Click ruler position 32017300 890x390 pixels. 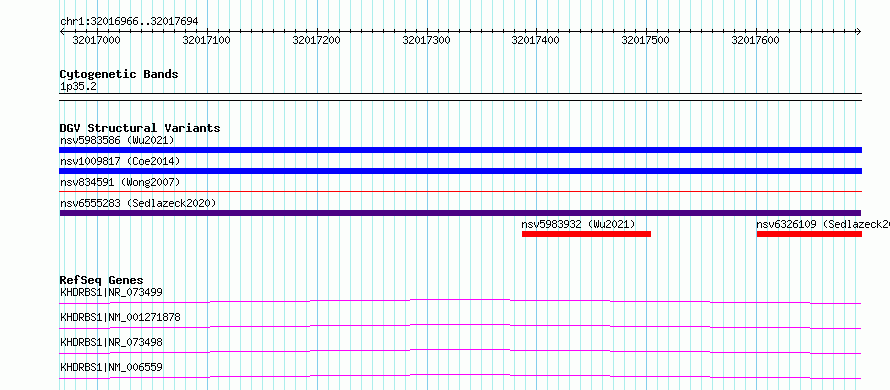426,40
